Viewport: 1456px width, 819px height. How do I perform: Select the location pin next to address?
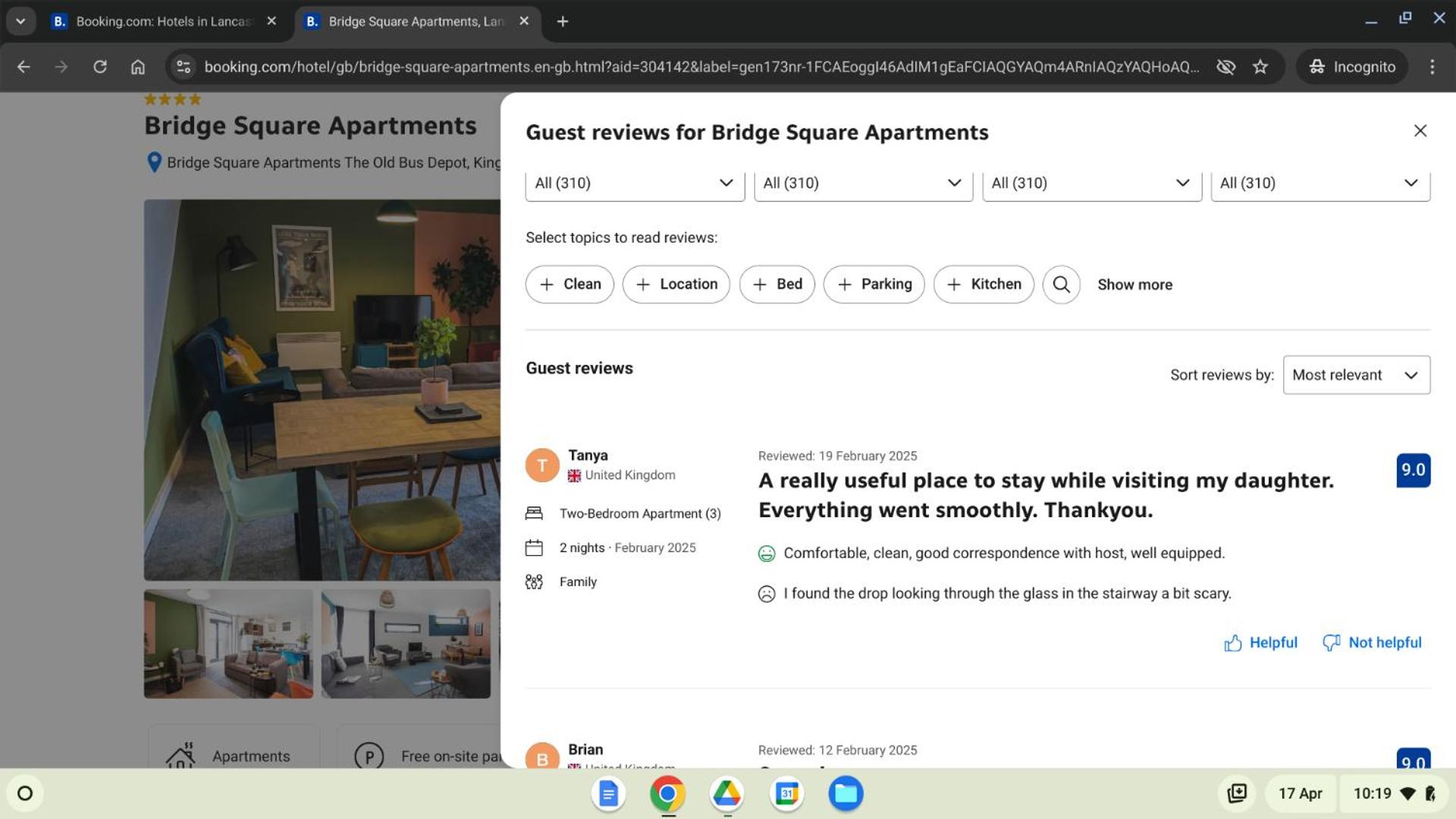(x=154, y=162)
